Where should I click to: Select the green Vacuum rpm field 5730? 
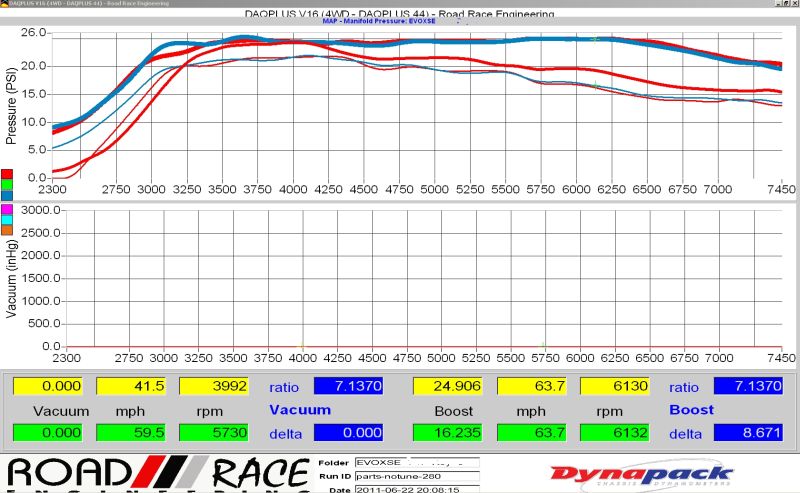pyautogui.click(x=214, y=433)
